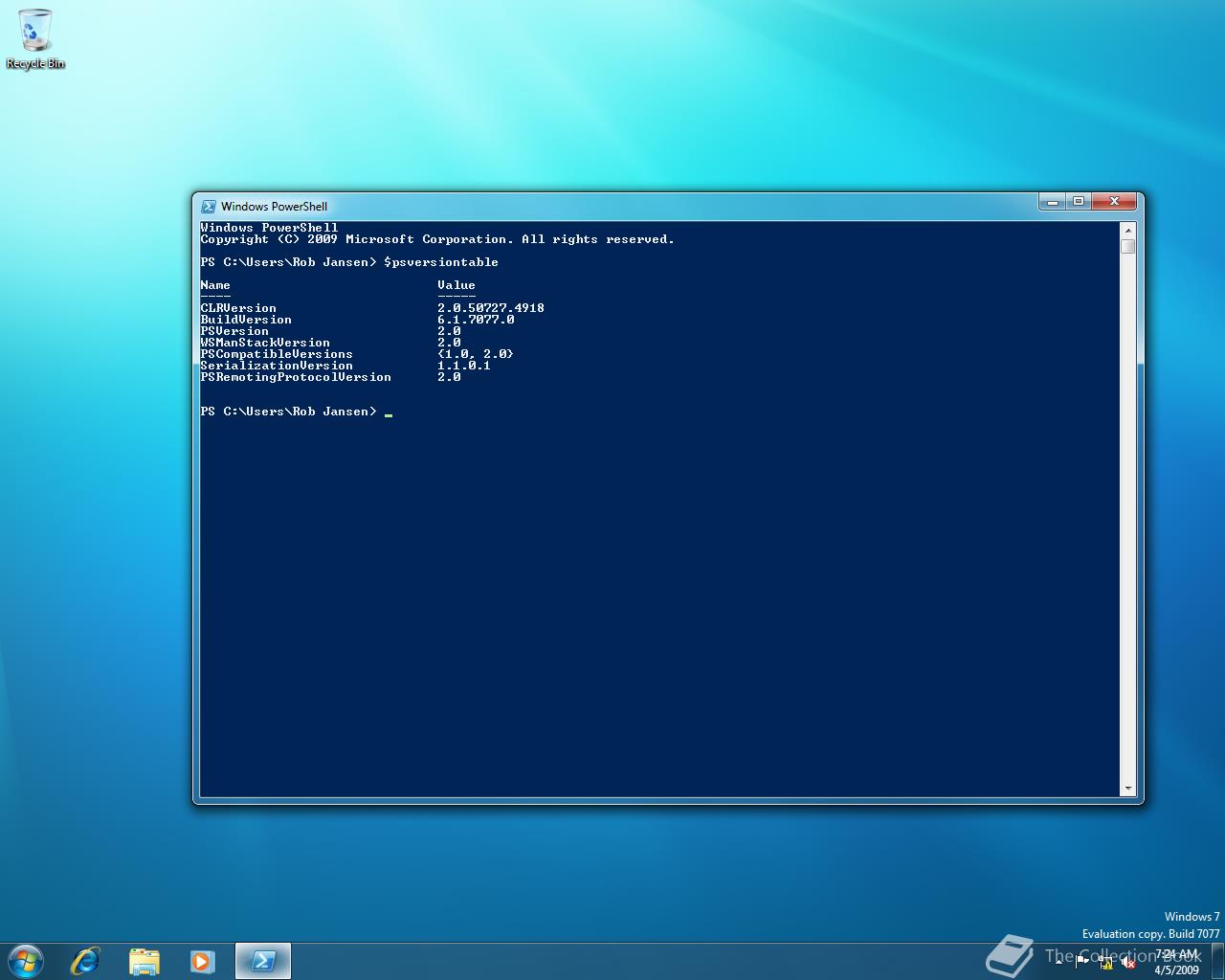1225x980 pixels.
Task: Open the Recycle Bin desktop icon
Action: pyautogui.click(x=35, y=38)
